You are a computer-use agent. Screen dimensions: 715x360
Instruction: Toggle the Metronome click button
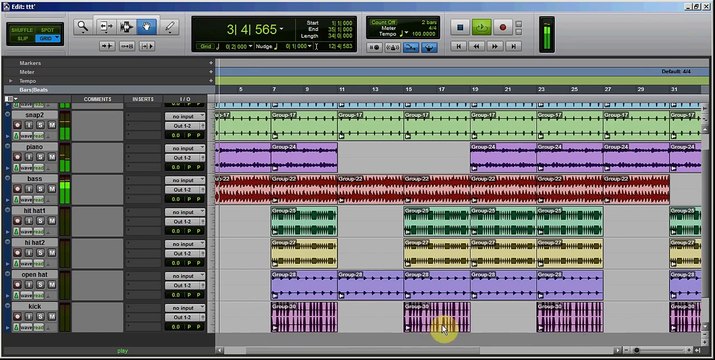click(393, 47)
